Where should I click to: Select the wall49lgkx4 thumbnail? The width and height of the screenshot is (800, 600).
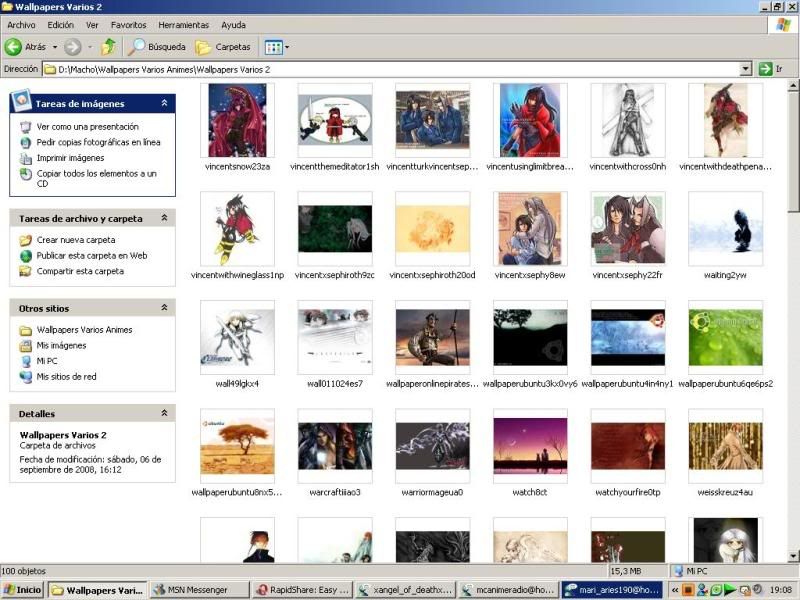click(x=237, y=337)
